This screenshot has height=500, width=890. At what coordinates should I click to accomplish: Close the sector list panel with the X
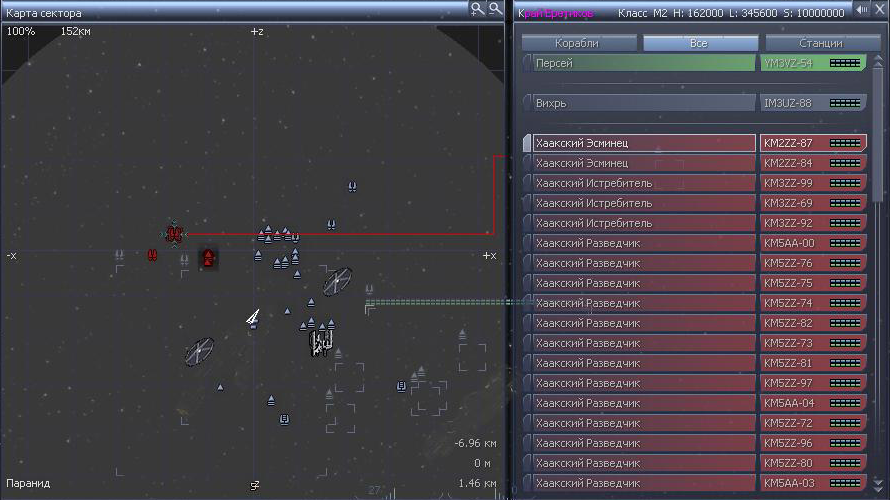pos(879,10)
